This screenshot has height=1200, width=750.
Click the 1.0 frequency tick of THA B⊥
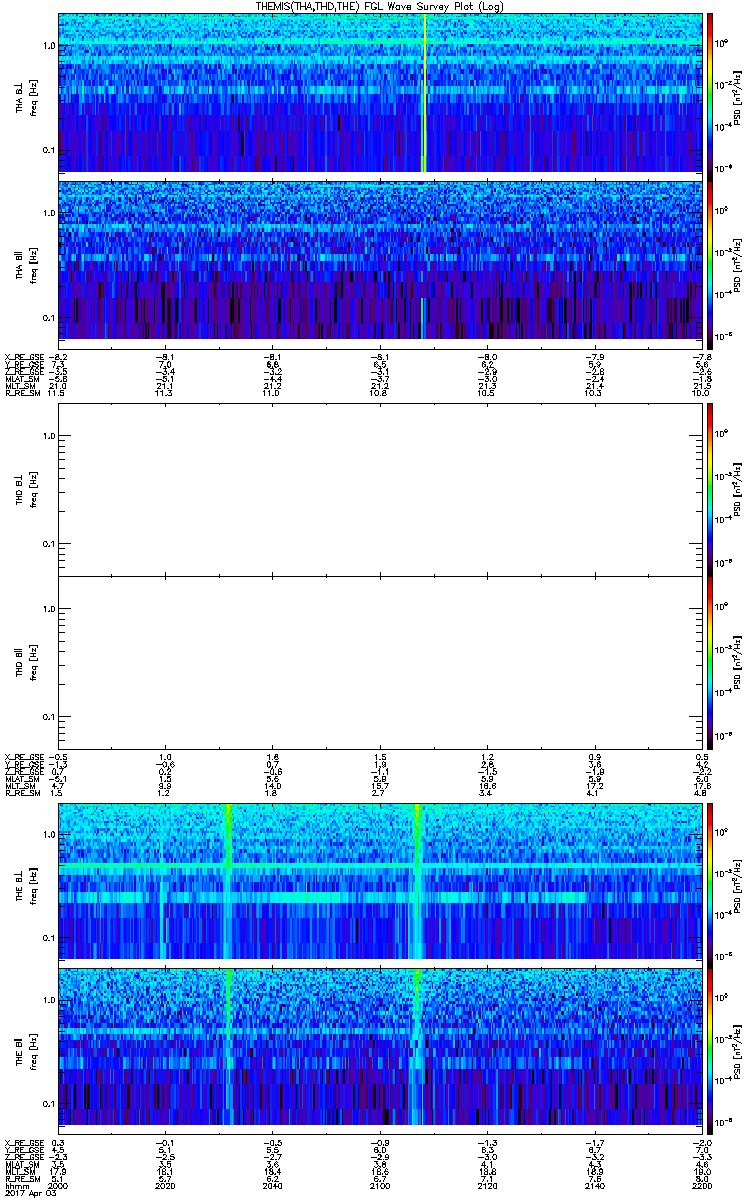[x=48, y=46]
